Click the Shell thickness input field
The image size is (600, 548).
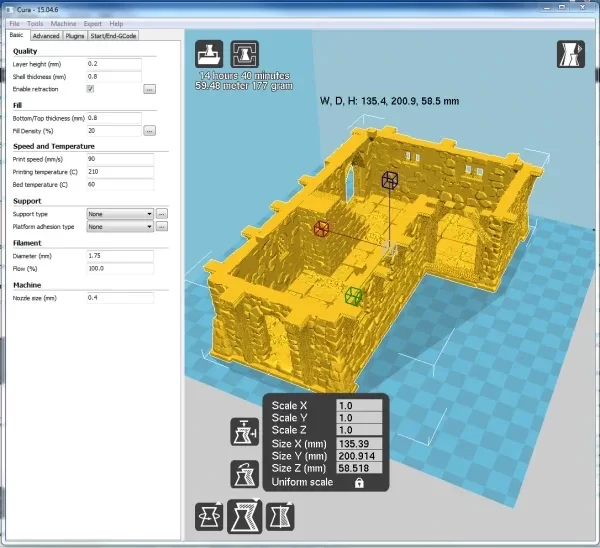pyautogui.click(x=114, y=77)
